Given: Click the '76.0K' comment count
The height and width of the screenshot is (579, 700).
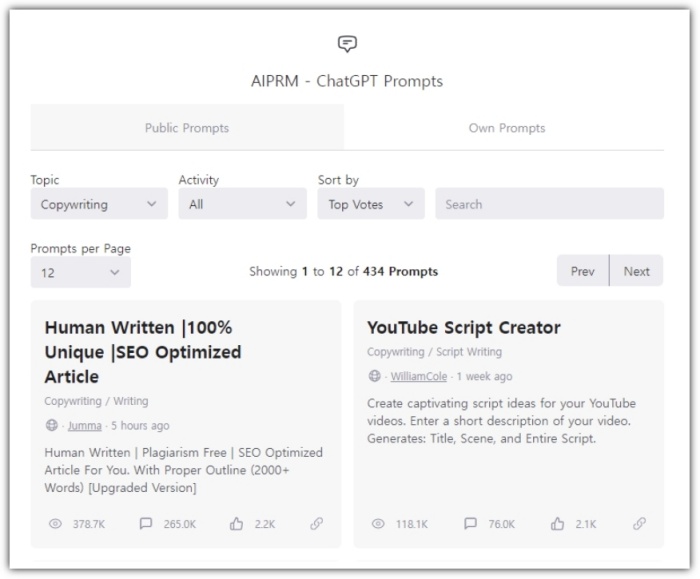Looking at the screenshot, I should (x=501, y=524).
